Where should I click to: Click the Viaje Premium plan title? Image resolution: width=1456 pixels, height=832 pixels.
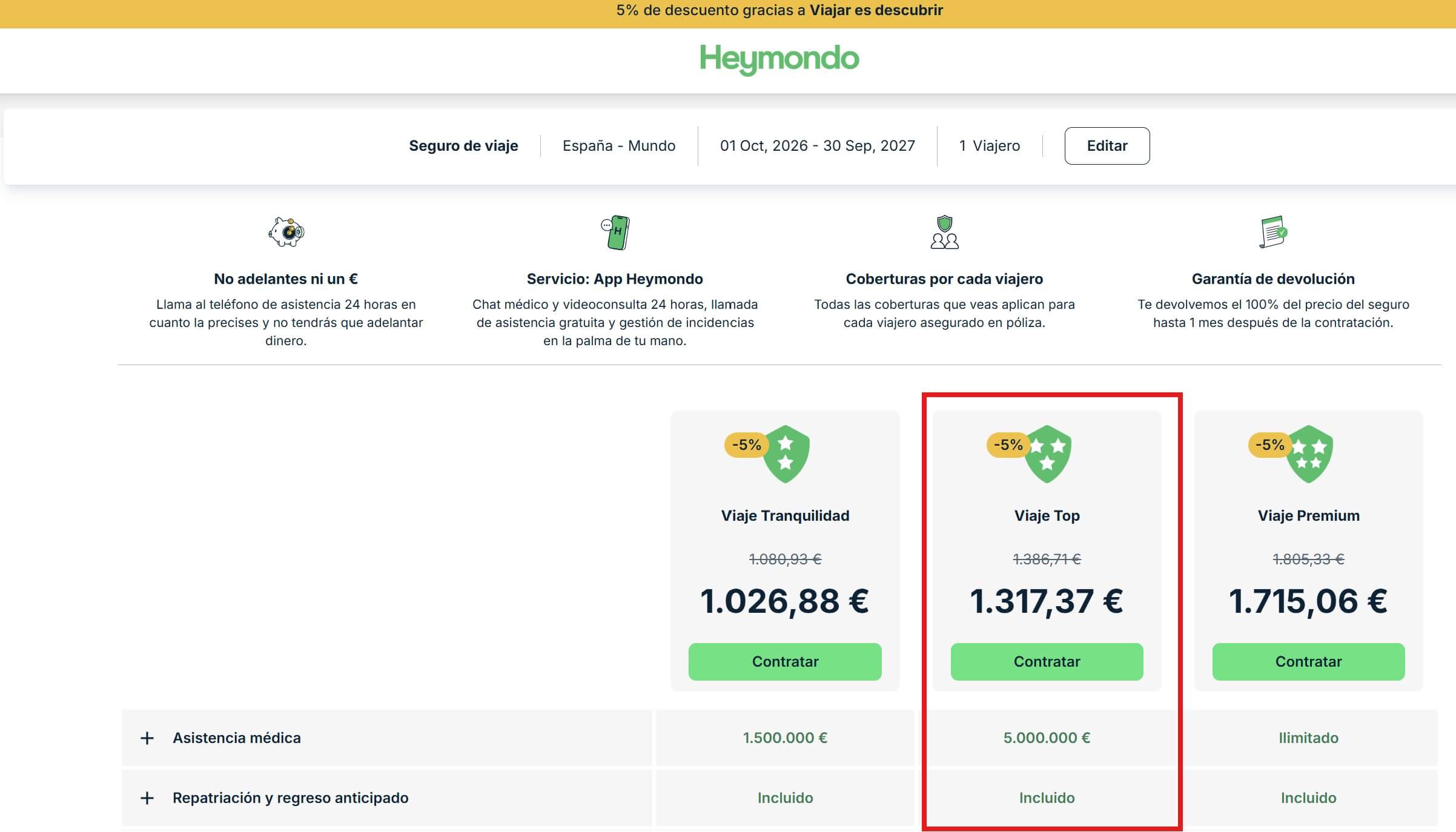point(1309,516)
